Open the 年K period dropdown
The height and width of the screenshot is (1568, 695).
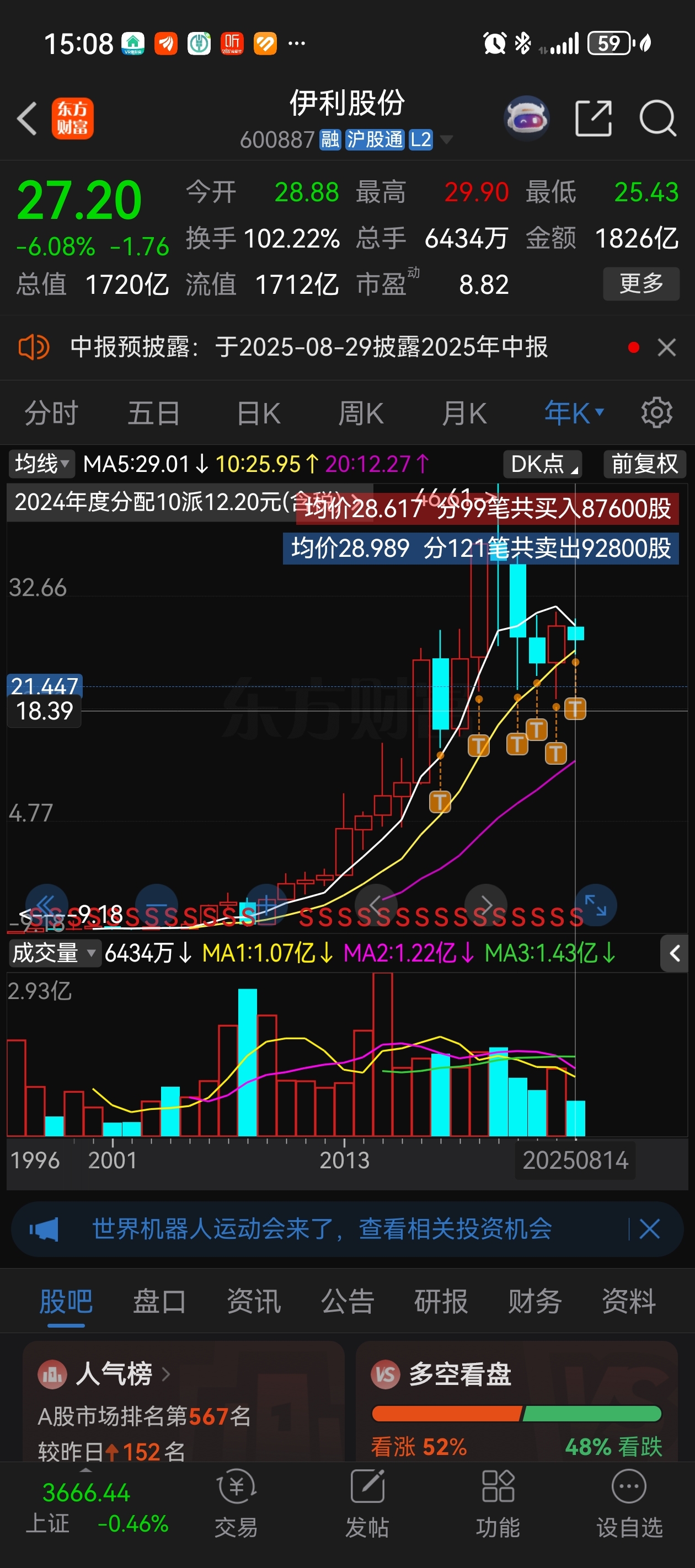coord(574,414)
